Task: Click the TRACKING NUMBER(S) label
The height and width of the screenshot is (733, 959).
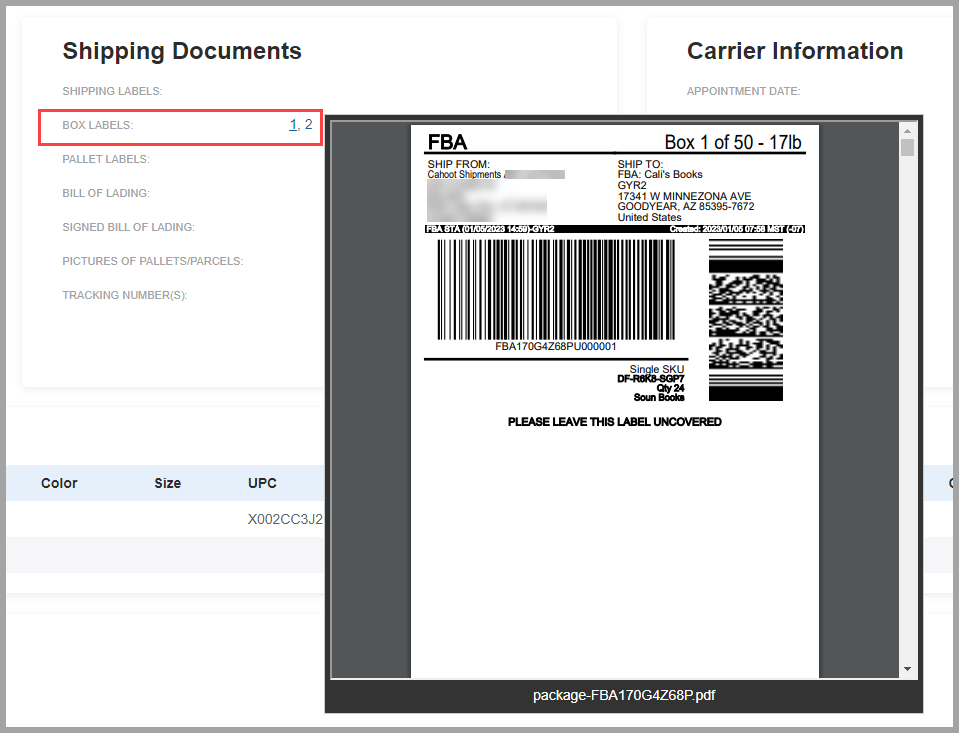Action: [125, 296]
